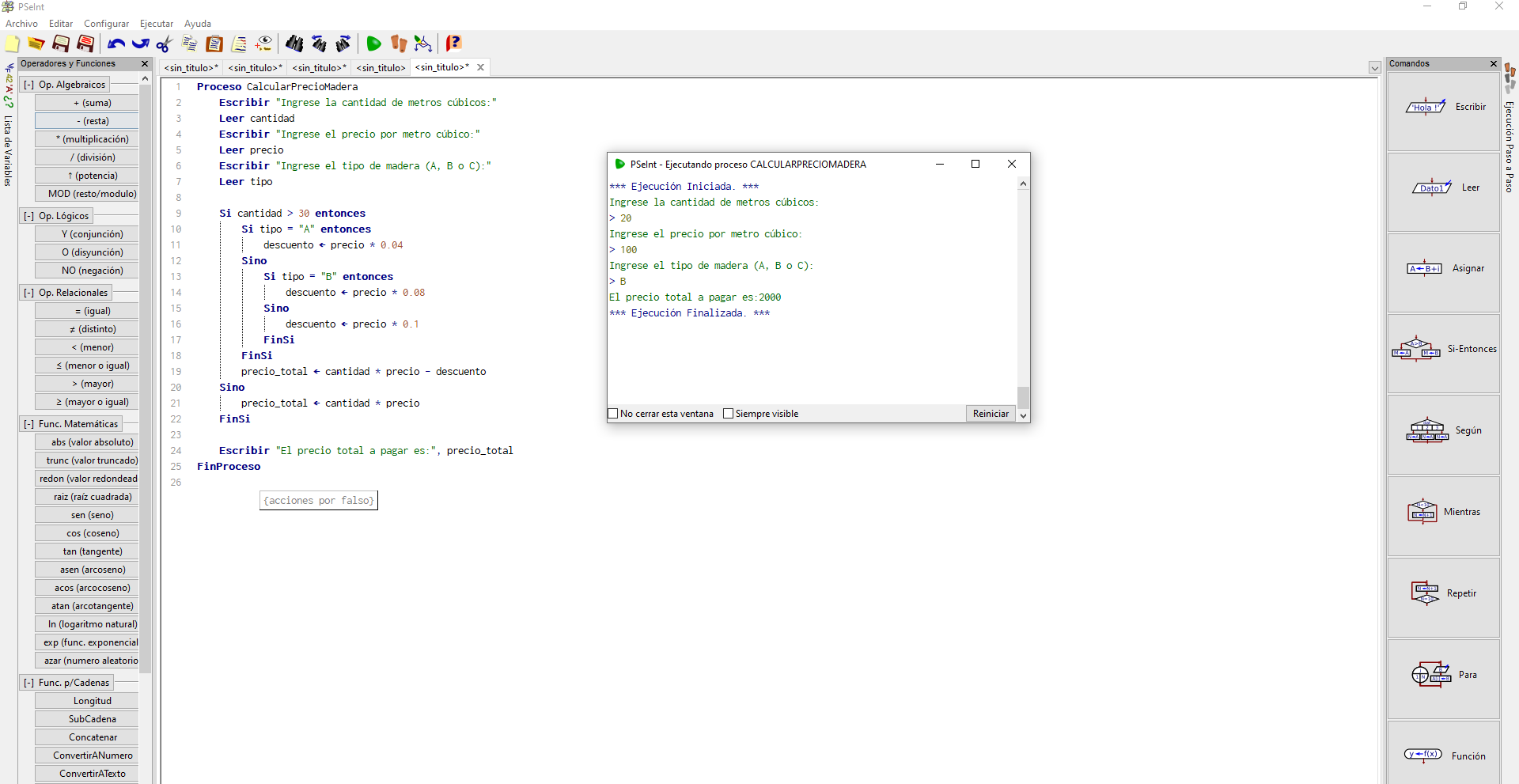Click the scissors cut icon
The height and width of the screenshot is (784, 1519).
(165, 44)
